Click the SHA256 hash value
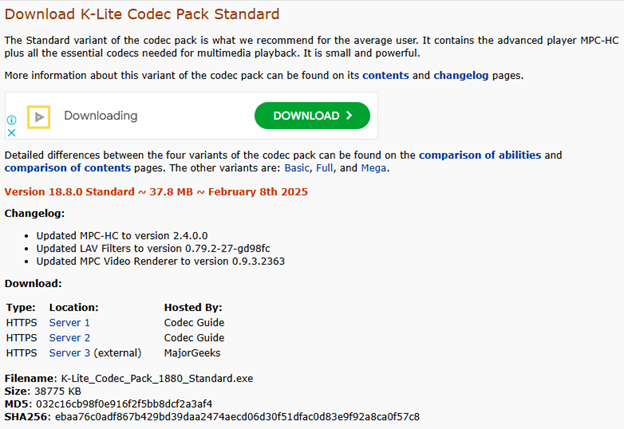The image size is (624, 429). click(x=237, y=416)
